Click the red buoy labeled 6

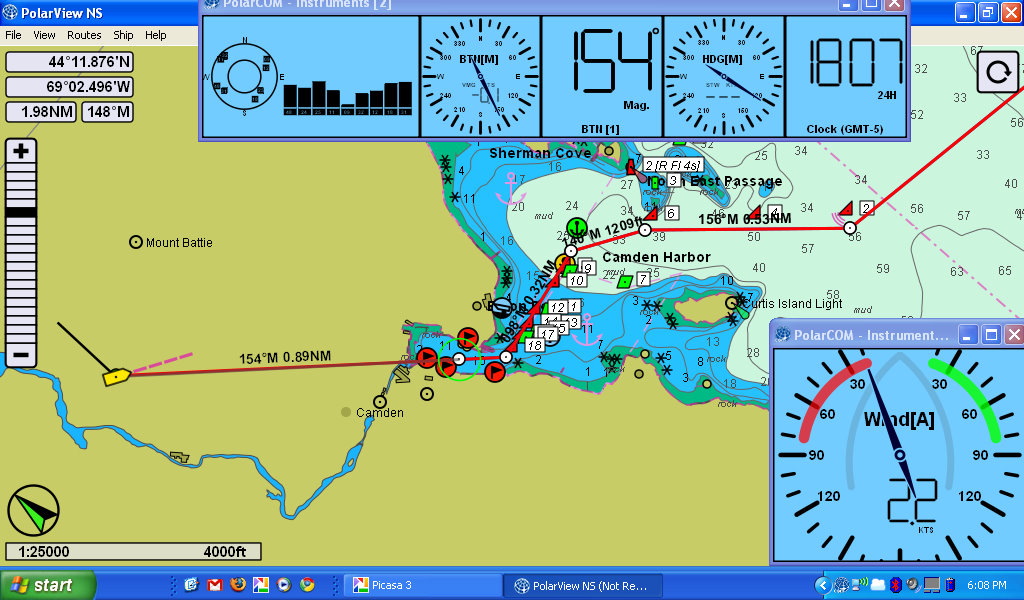pos(650,213)
